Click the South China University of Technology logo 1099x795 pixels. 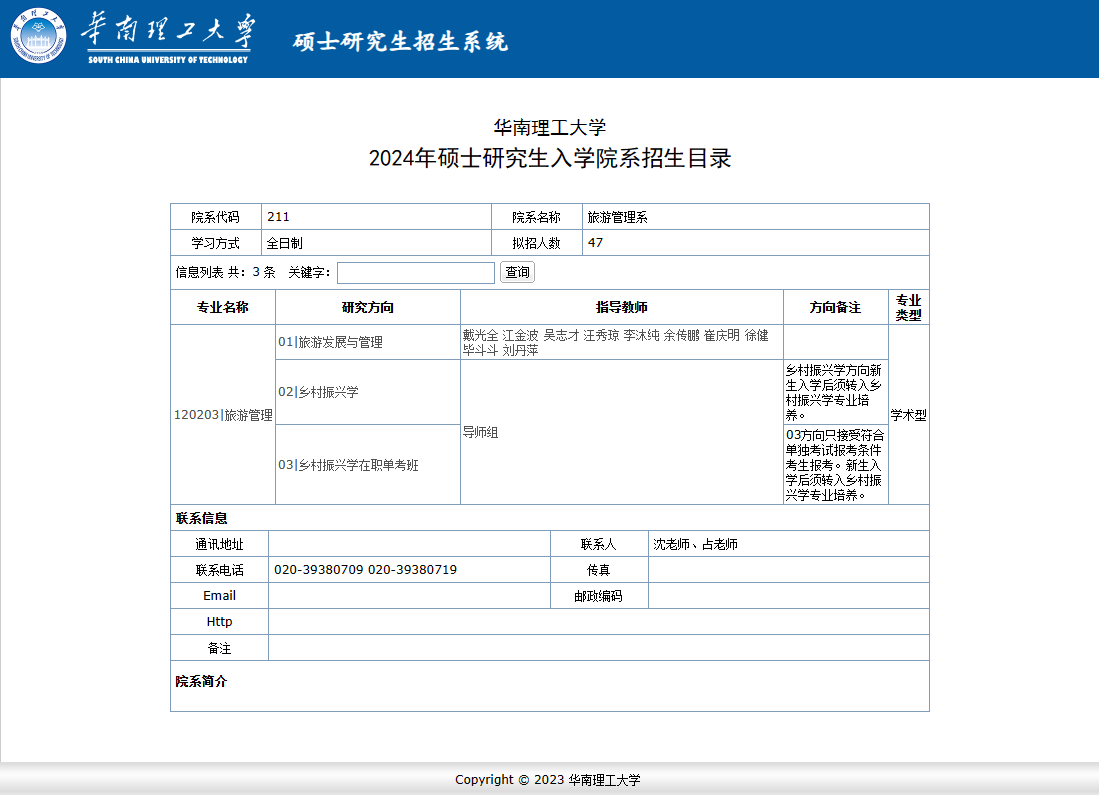point(131,36)
